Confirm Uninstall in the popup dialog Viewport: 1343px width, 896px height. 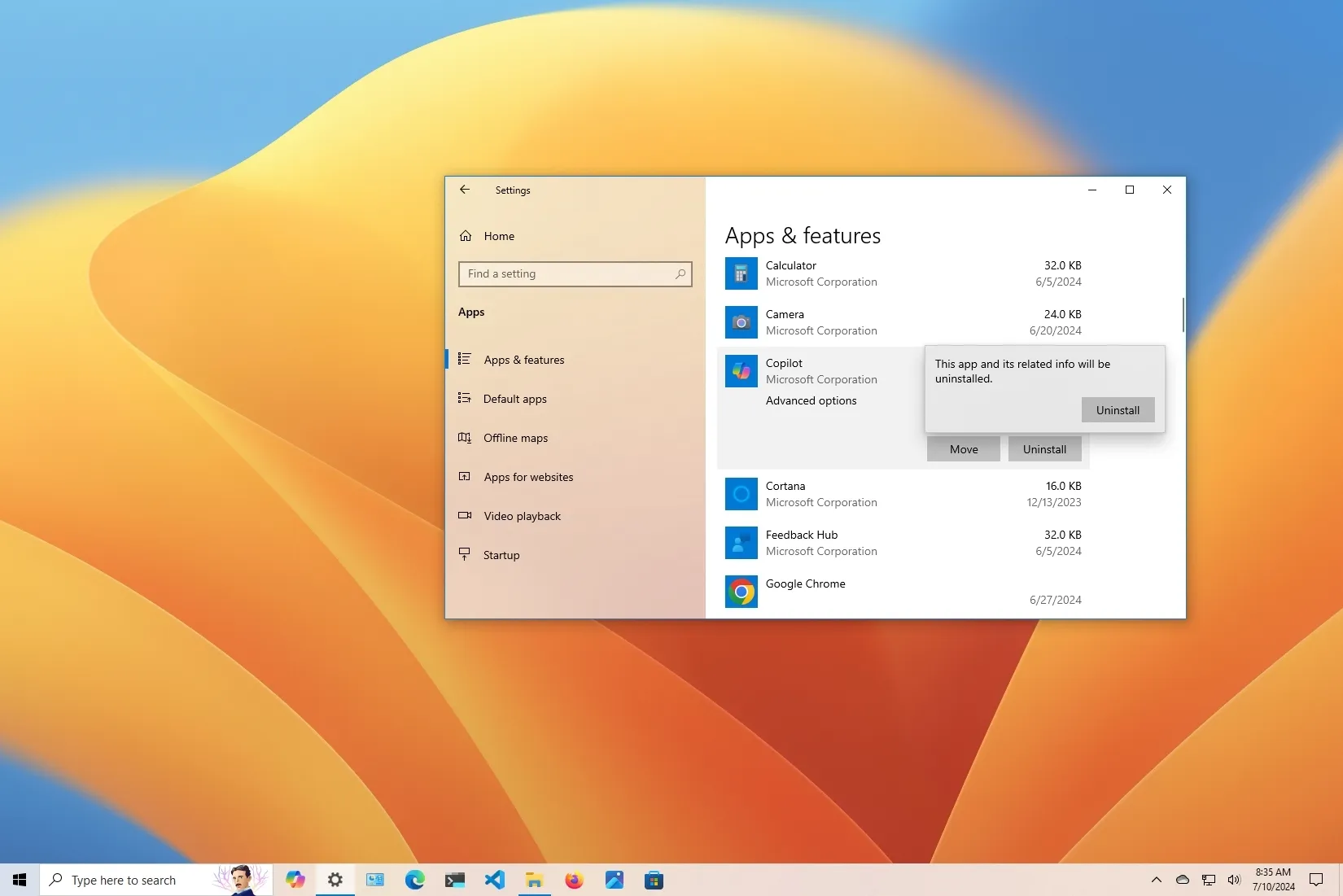tap(1118, 409)
